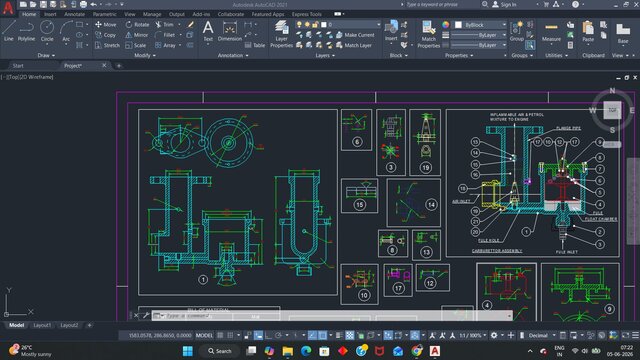Open the Manage ribbon tab
The height and width of the screenshot is (360, 640).
[x=152, y=14]
